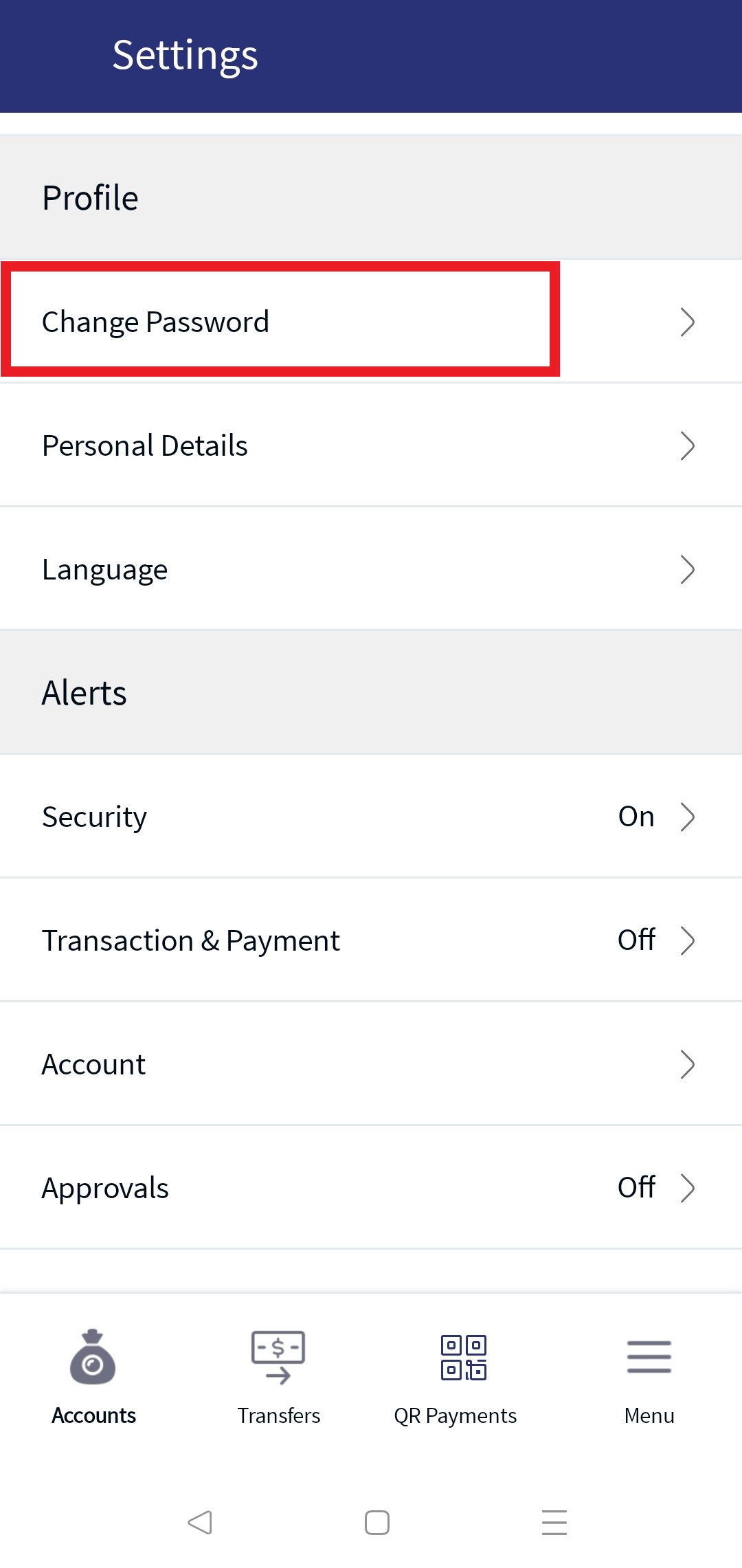This screenshot has width=742, height=1568.
Task: Expand the Change Password chevron
Action: pyautogui.click(x=687, y=322)
